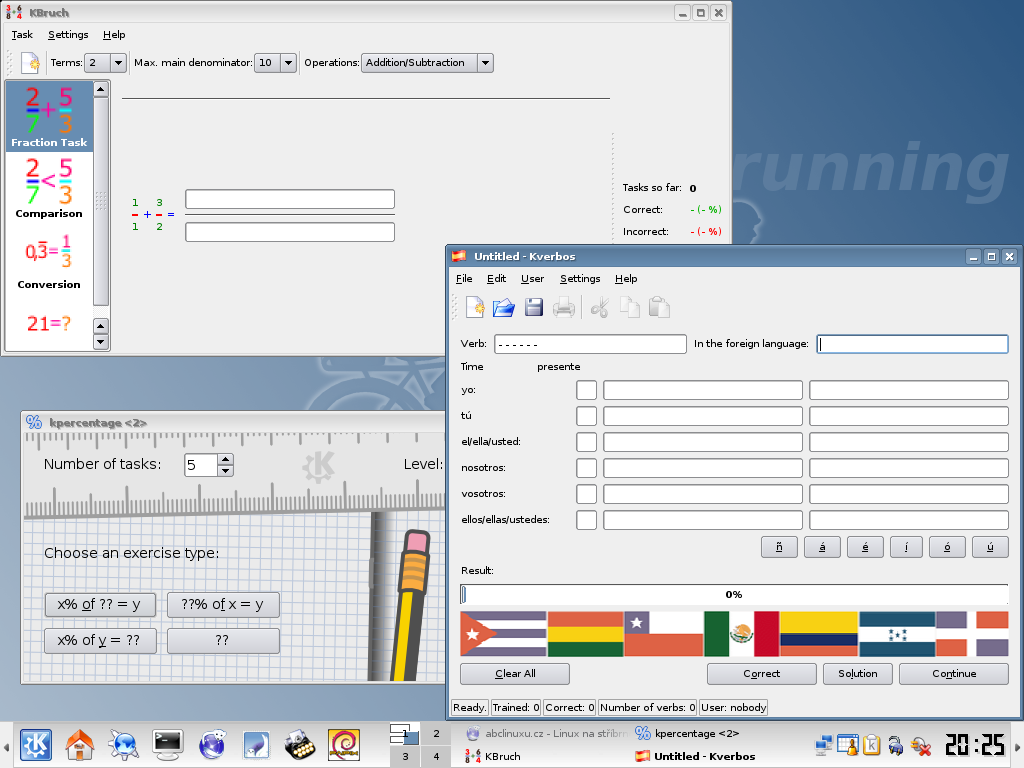Open the Kverbos File menu
The width and height of the screenshot is (1024, 768).
tap(464, 279)
